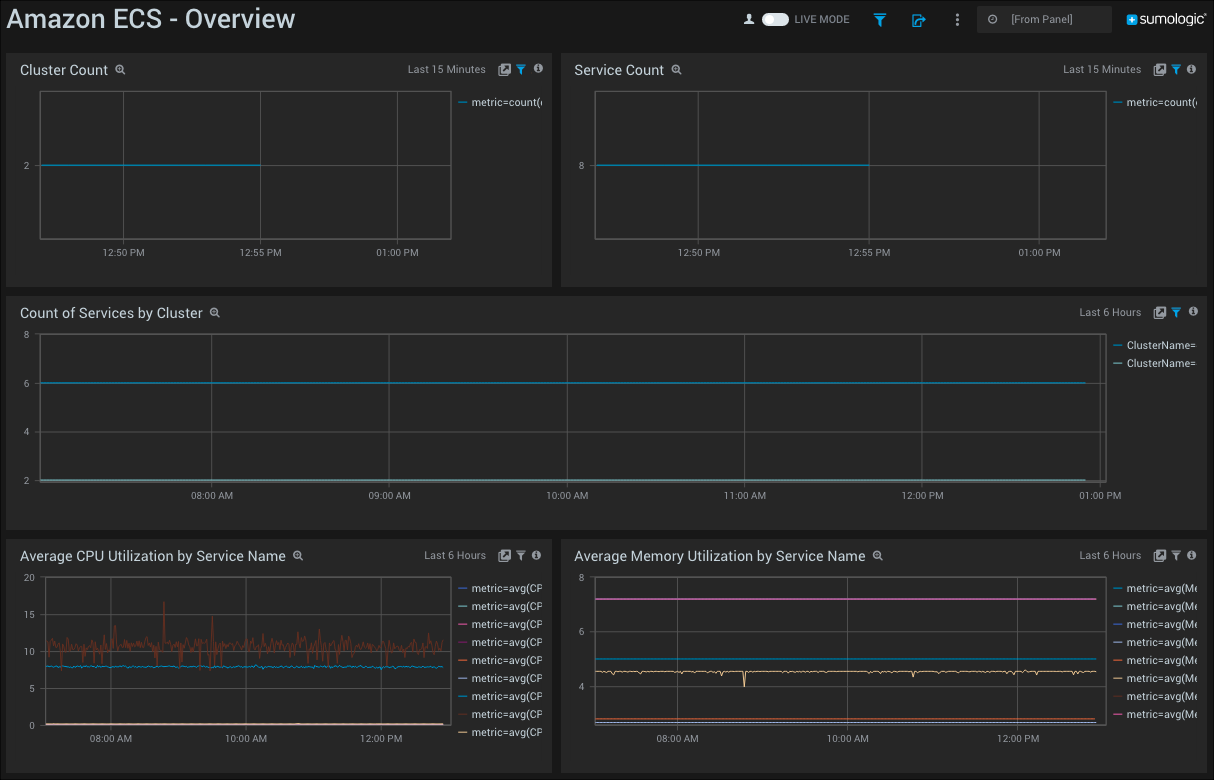Click the blue legend color line on Cluster Count
Viewport: 1214px width, 780px height.
(462, 102)
